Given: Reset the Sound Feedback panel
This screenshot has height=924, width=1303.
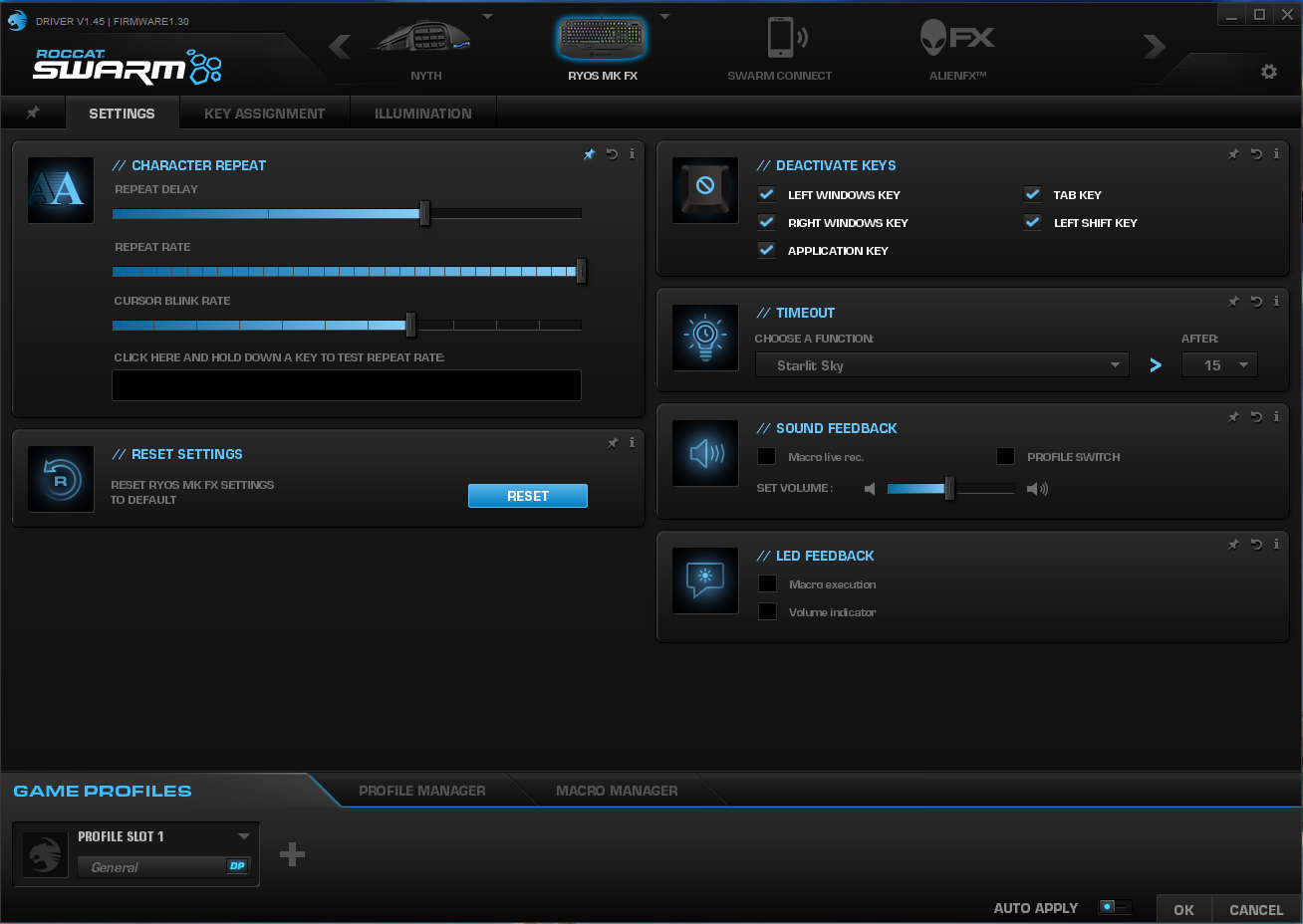Looking at the screenshot, I should point(1256,417).
